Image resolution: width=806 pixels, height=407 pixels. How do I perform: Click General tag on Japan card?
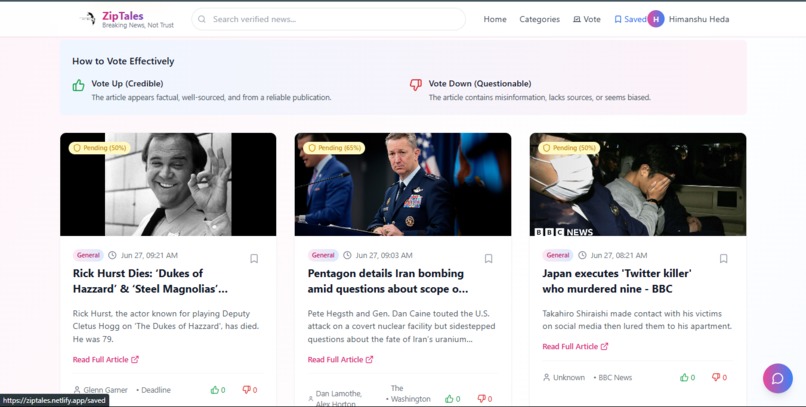(558, 255)
